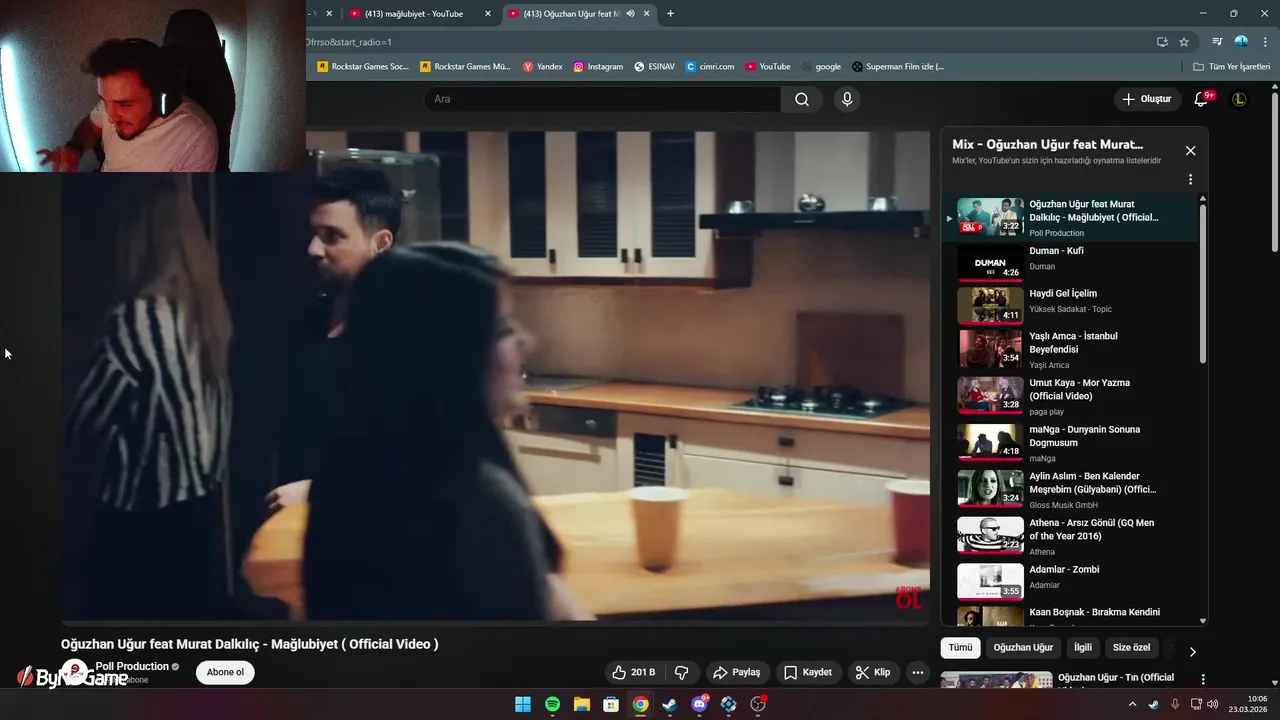1280x720 pixels.
Task: Play Adamlar - Zombi from playlist
Action: [x=1070, y=581]
